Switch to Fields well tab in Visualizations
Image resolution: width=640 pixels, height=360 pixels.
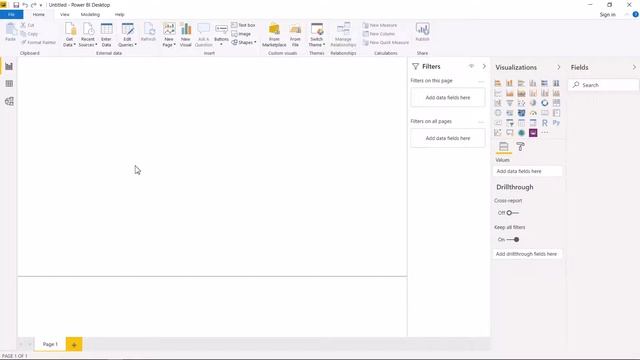click(x=504, y=147)
